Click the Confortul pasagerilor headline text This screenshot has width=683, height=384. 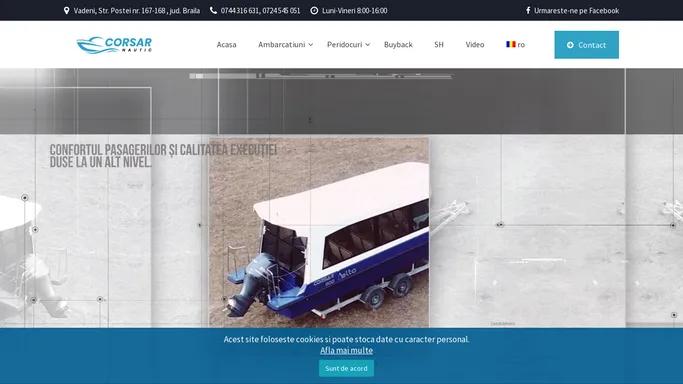(163, 156)
